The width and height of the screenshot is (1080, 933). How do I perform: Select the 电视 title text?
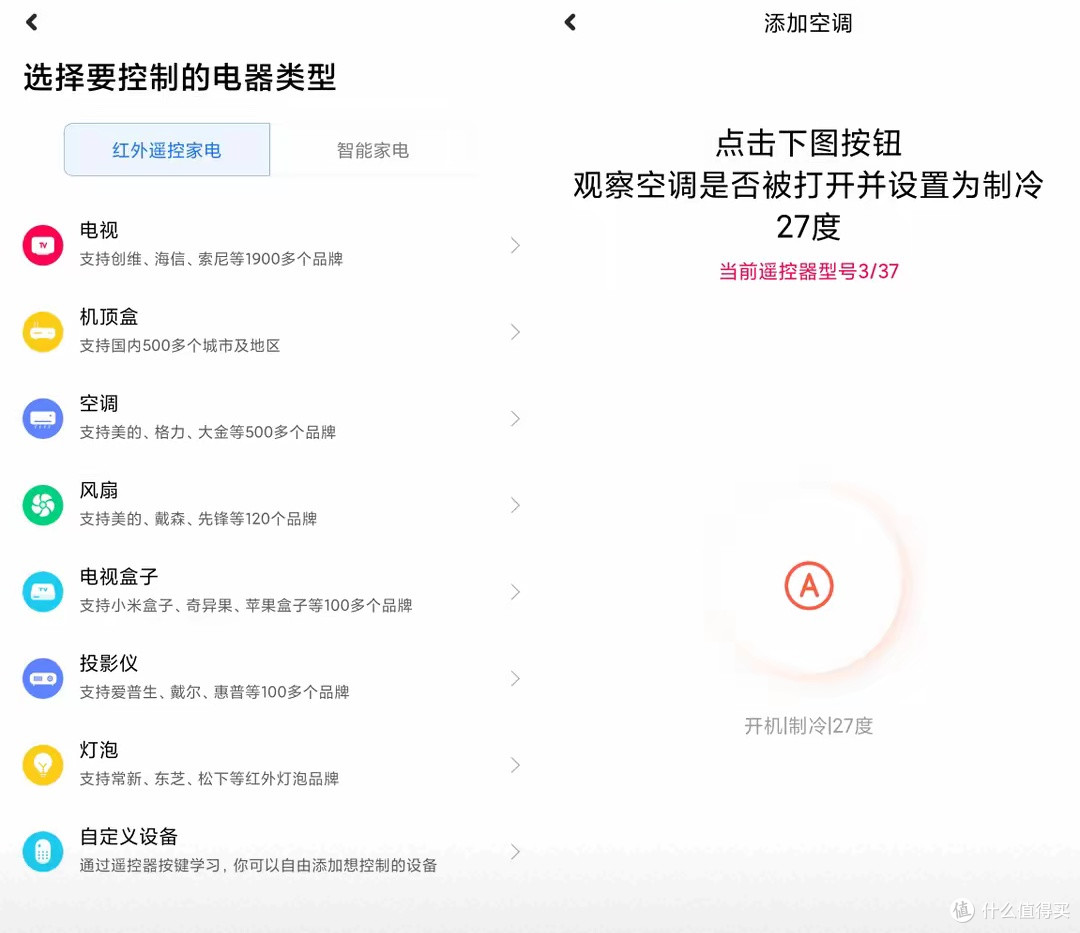pyautogui.click(x=98, y=230)
